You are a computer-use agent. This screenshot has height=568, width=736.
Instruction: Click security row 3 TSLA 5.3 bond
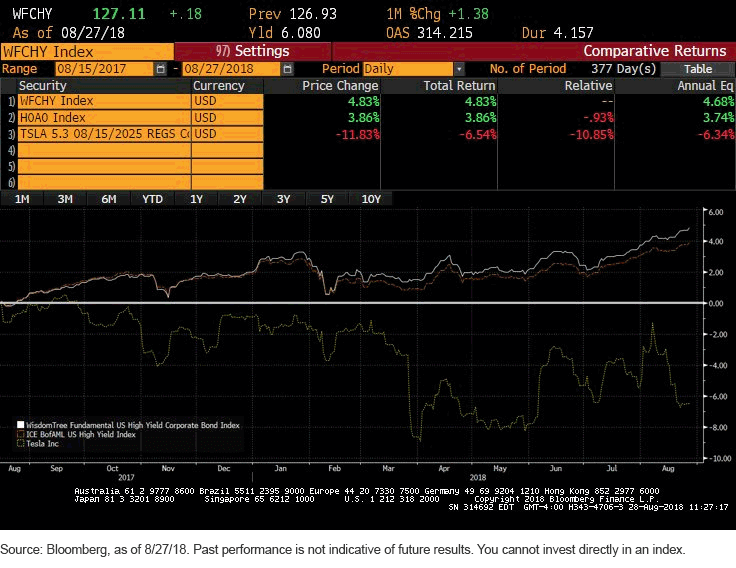tap(104, 134)
